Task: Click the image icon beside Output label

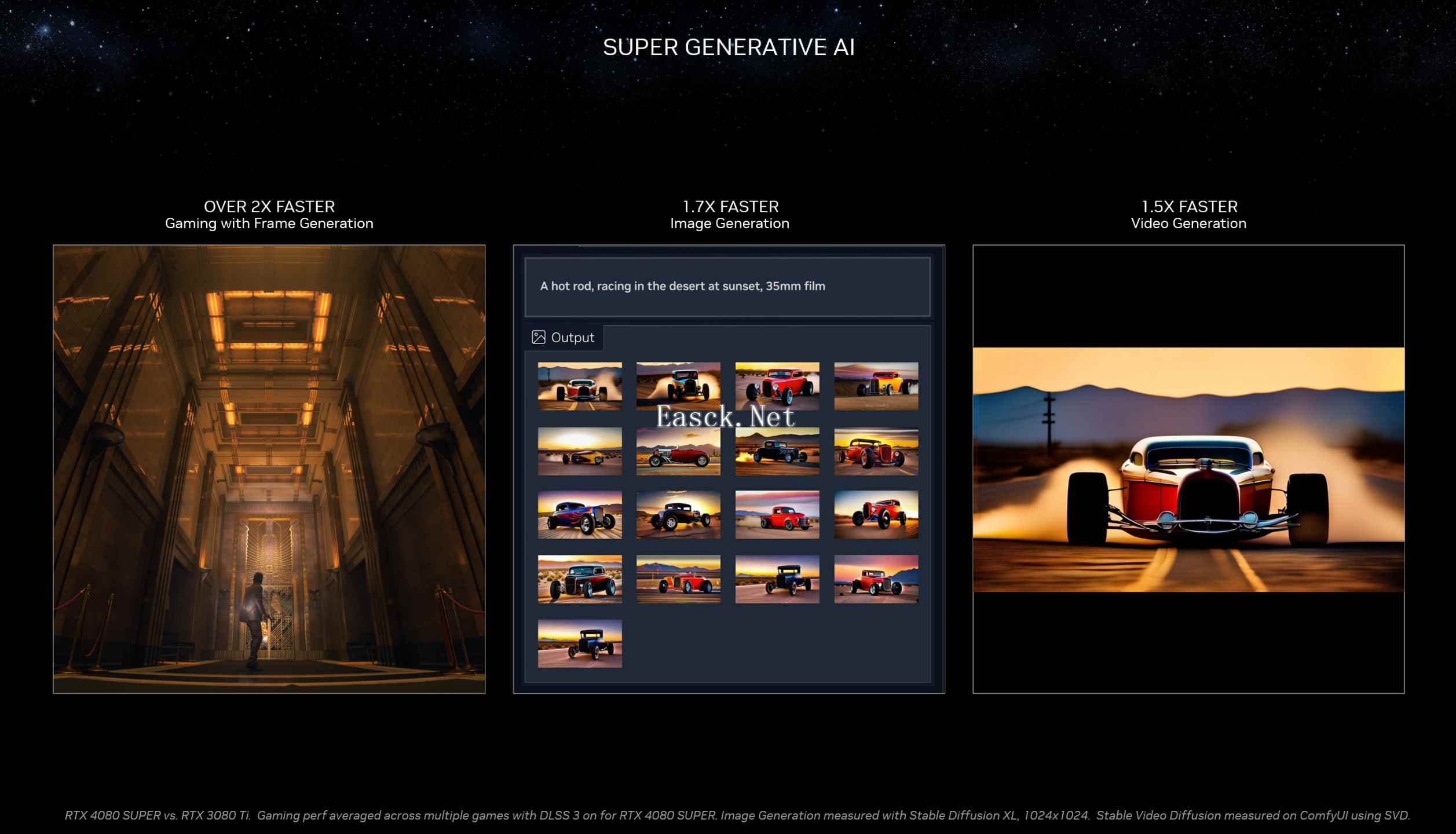Action: tap(538, 337)
